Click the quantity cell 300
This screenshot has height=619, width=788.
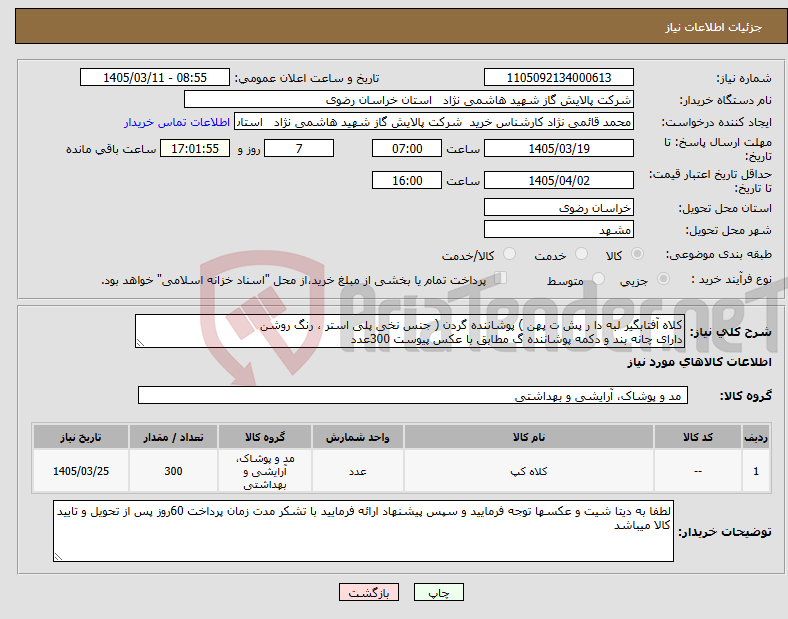[x=173, y=471]
